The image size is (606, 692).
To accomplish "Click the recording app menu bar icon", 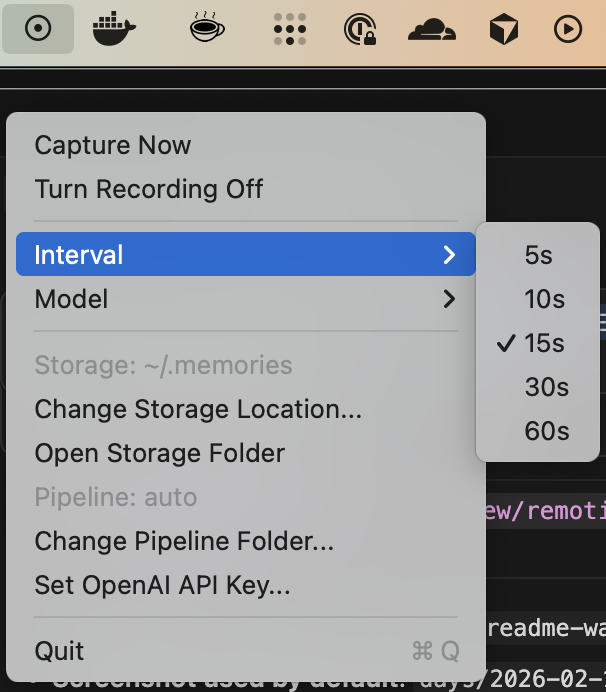I will coord(38,30).
